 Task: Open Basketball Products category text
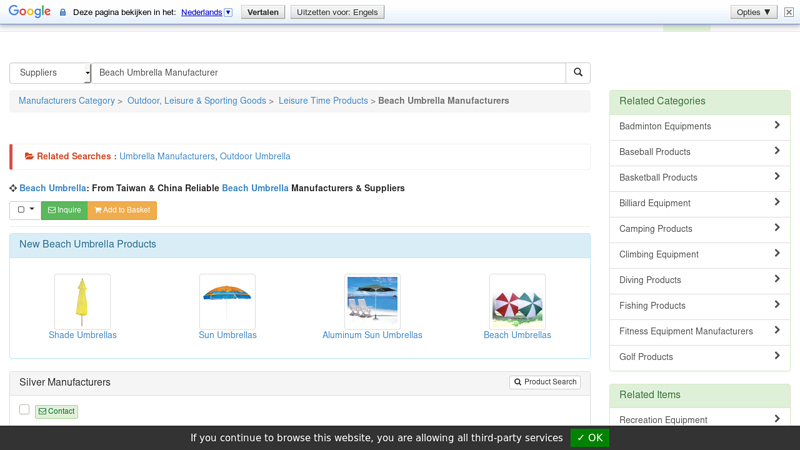tap(658, 178)
